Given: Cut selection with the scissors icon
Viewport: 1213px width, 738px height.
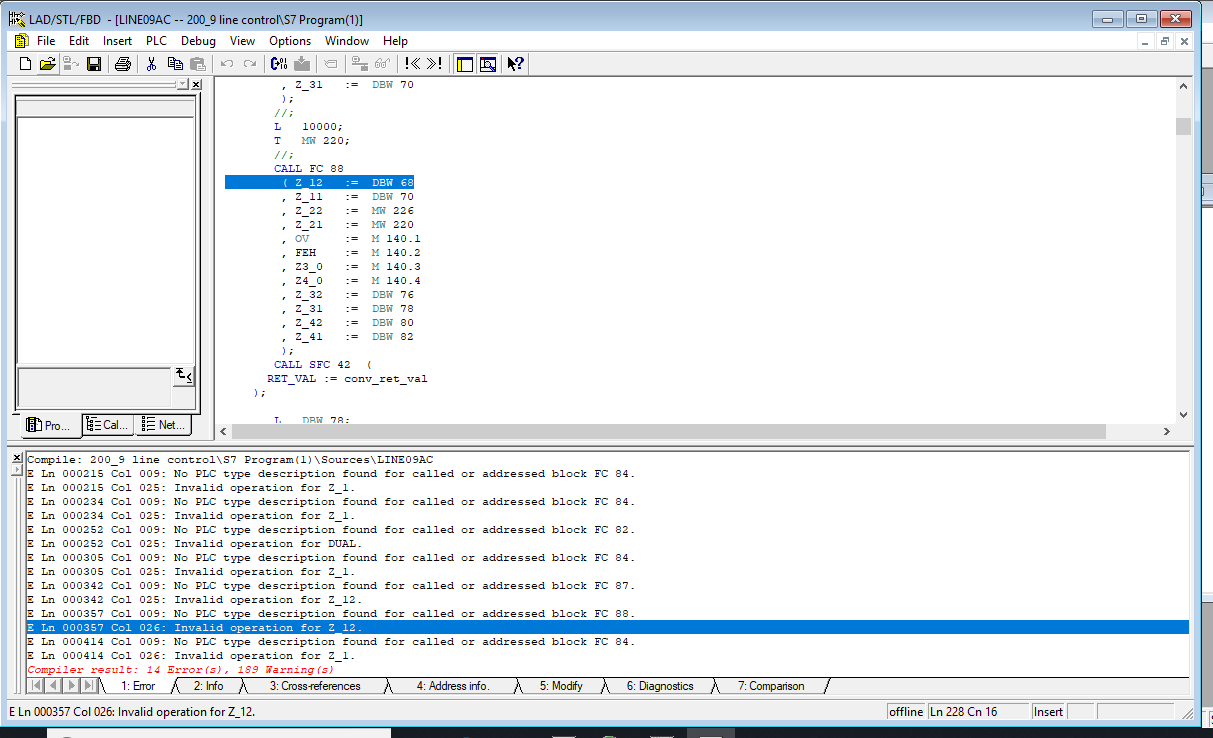Looking at the screenshot, I should (151, 64).
